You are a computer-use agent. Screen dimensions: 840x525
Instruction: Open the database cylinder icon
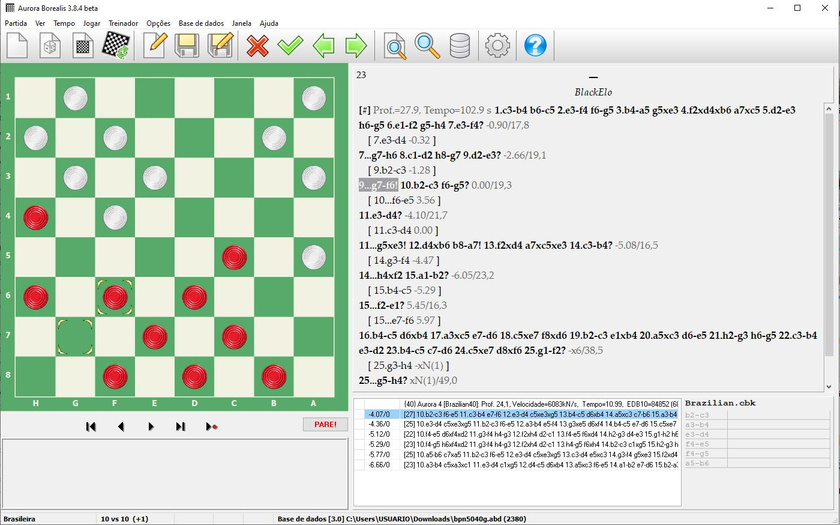tap(460, 46)
